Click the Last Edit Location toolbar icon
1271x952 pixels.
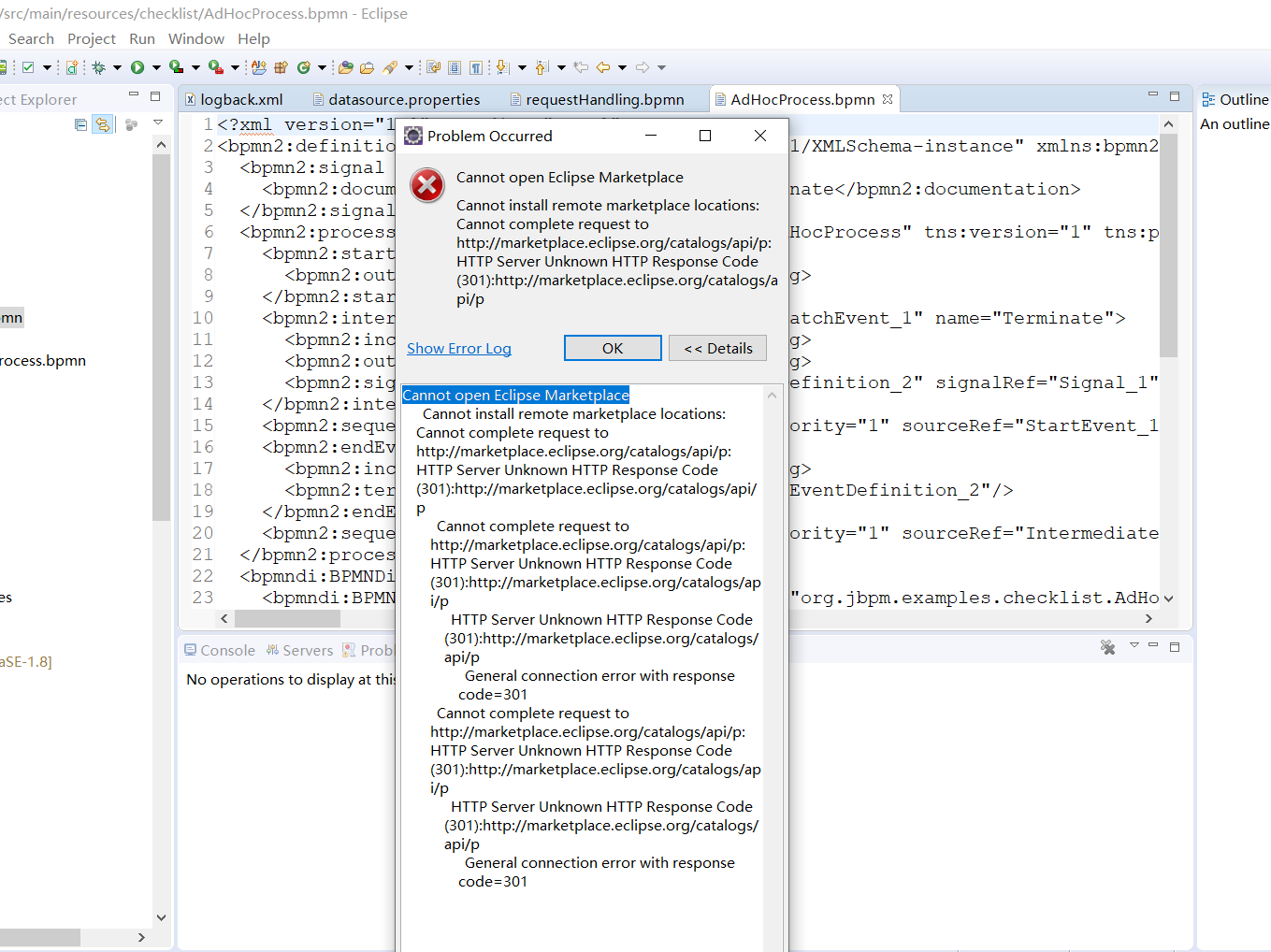(580, 67)
